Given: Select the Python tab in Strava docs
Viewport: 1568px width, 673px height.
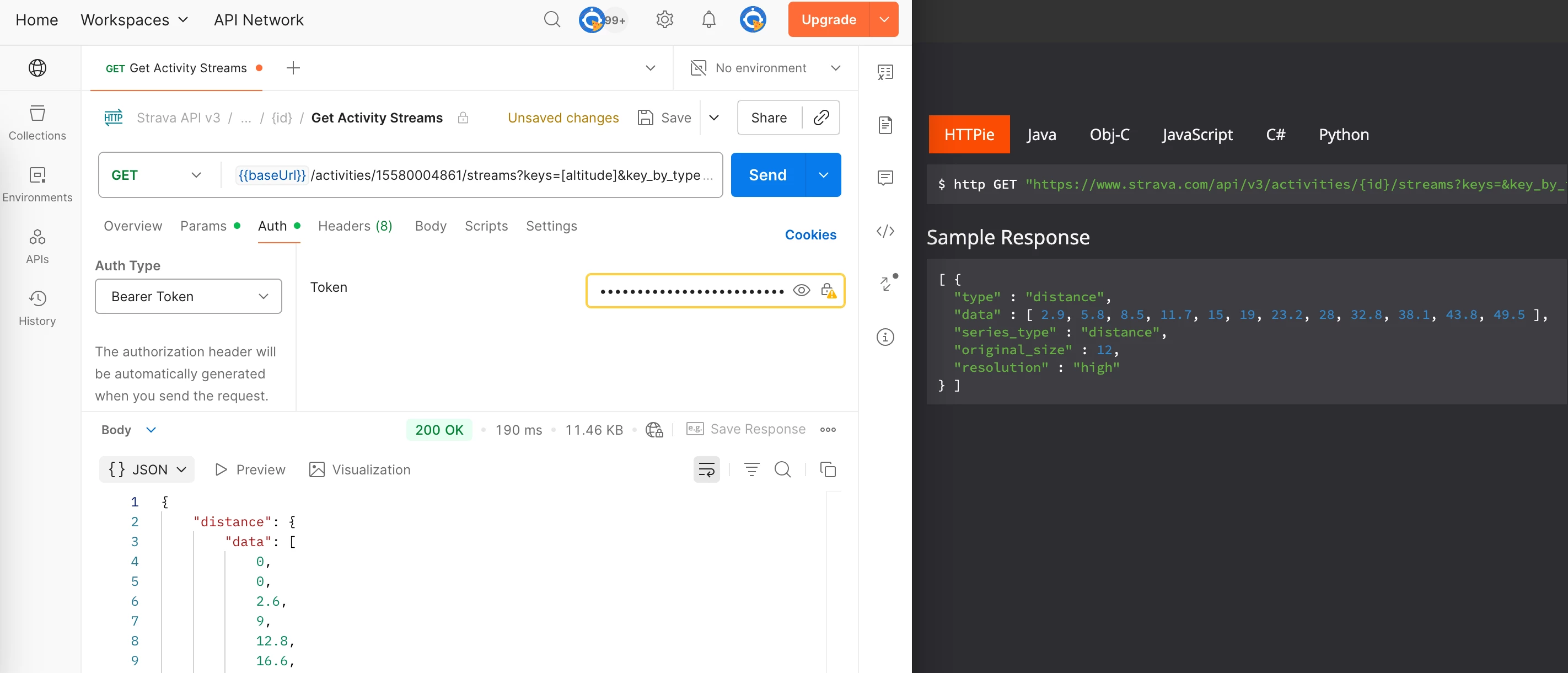Looking at the screenshot, I should tap(1344, 134).
